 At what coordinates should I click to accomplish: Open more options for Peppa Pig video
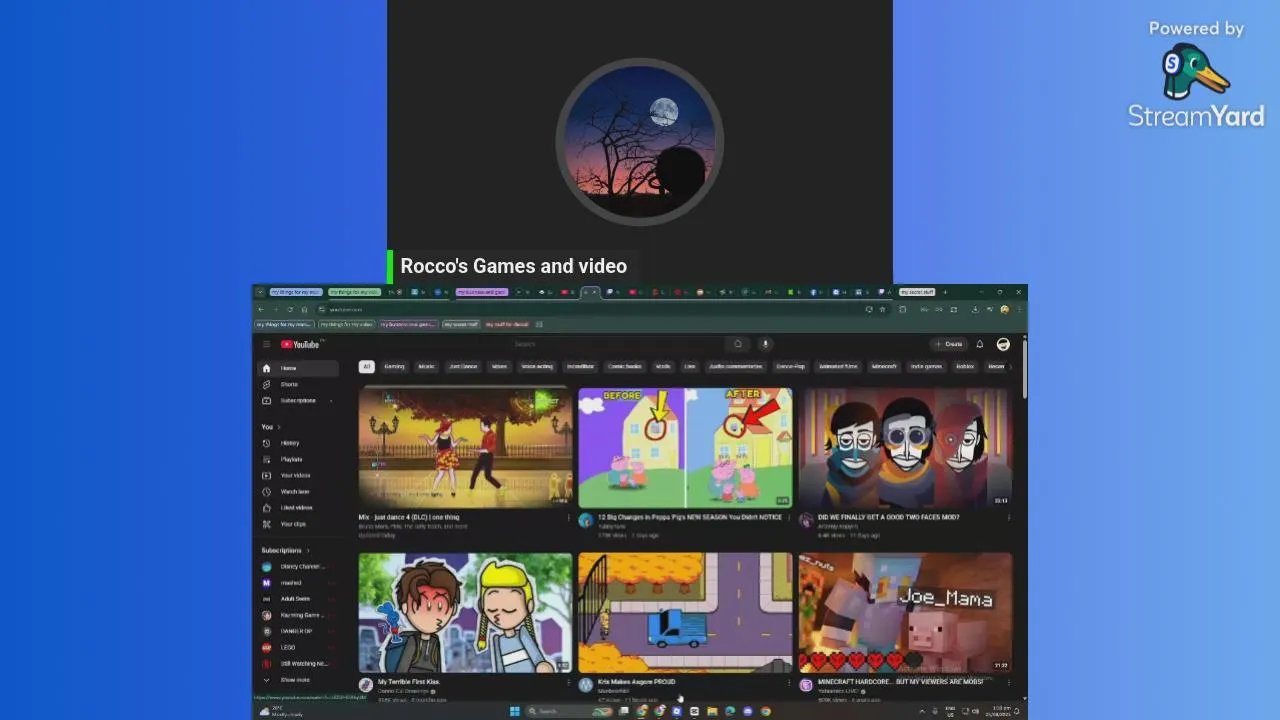789,518
